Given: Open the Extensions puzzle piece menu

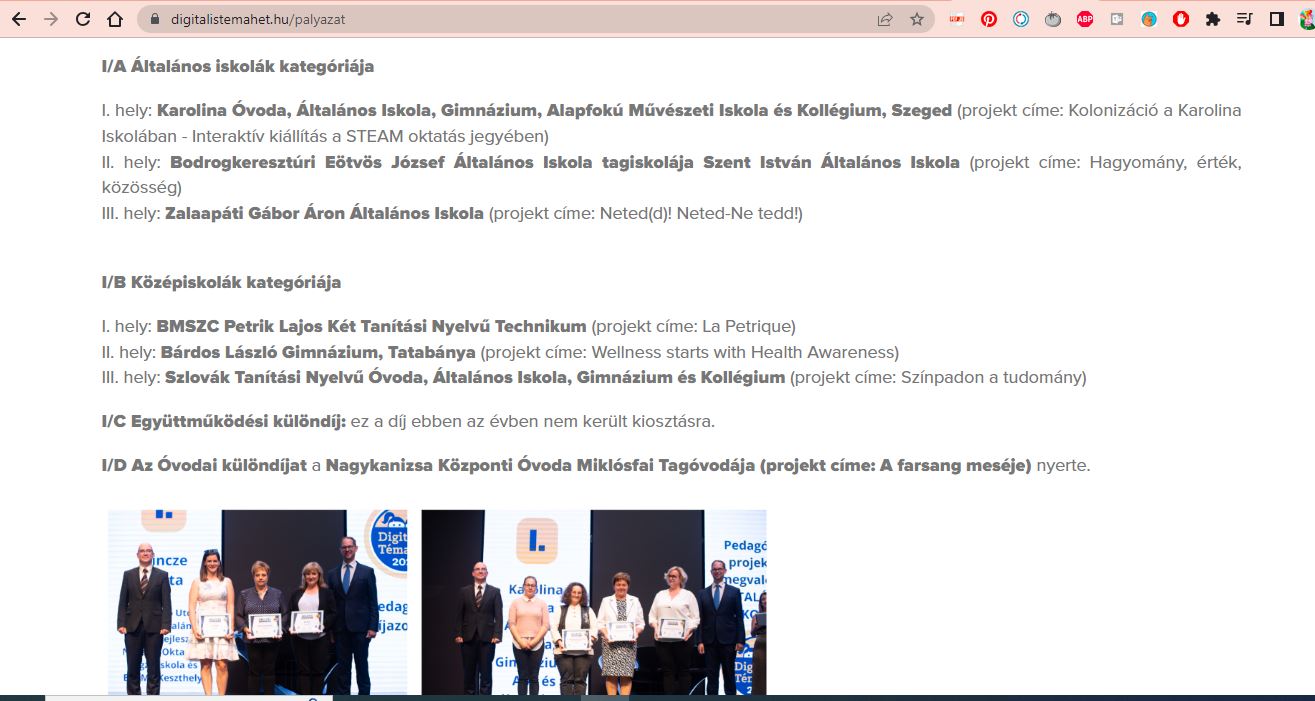Looking at the screenshot, I should [x=1213, y=19].
